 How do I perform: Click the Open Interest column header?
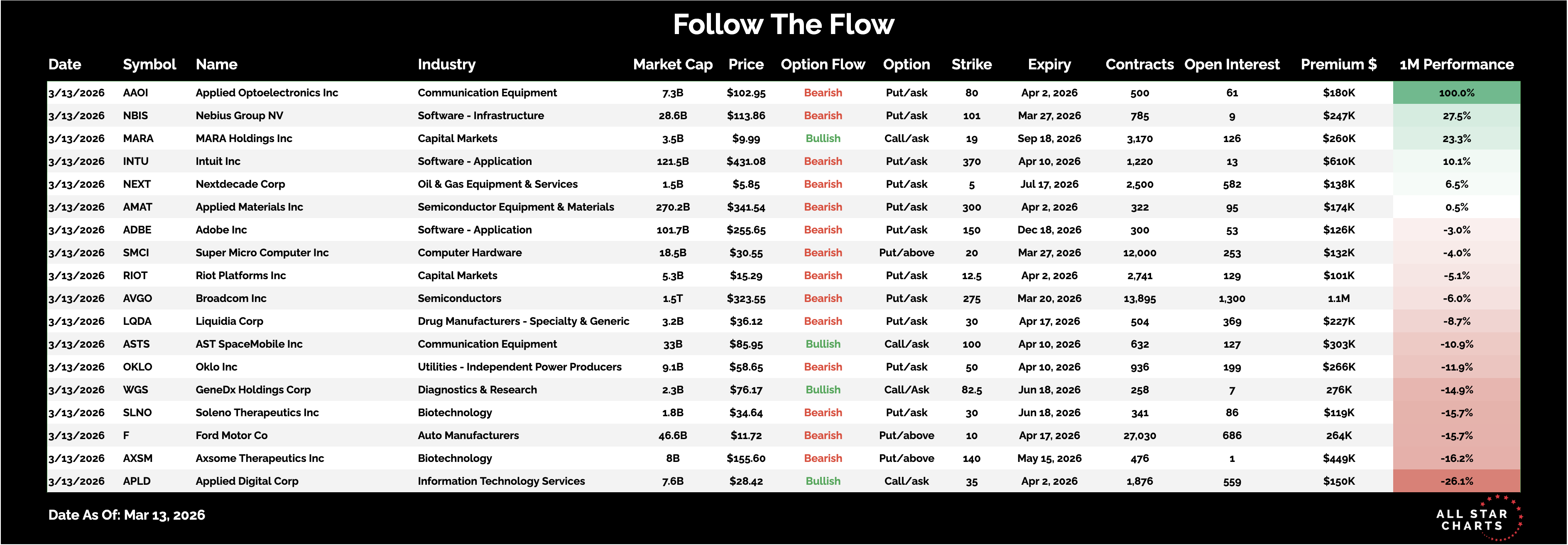point(1231,64)
